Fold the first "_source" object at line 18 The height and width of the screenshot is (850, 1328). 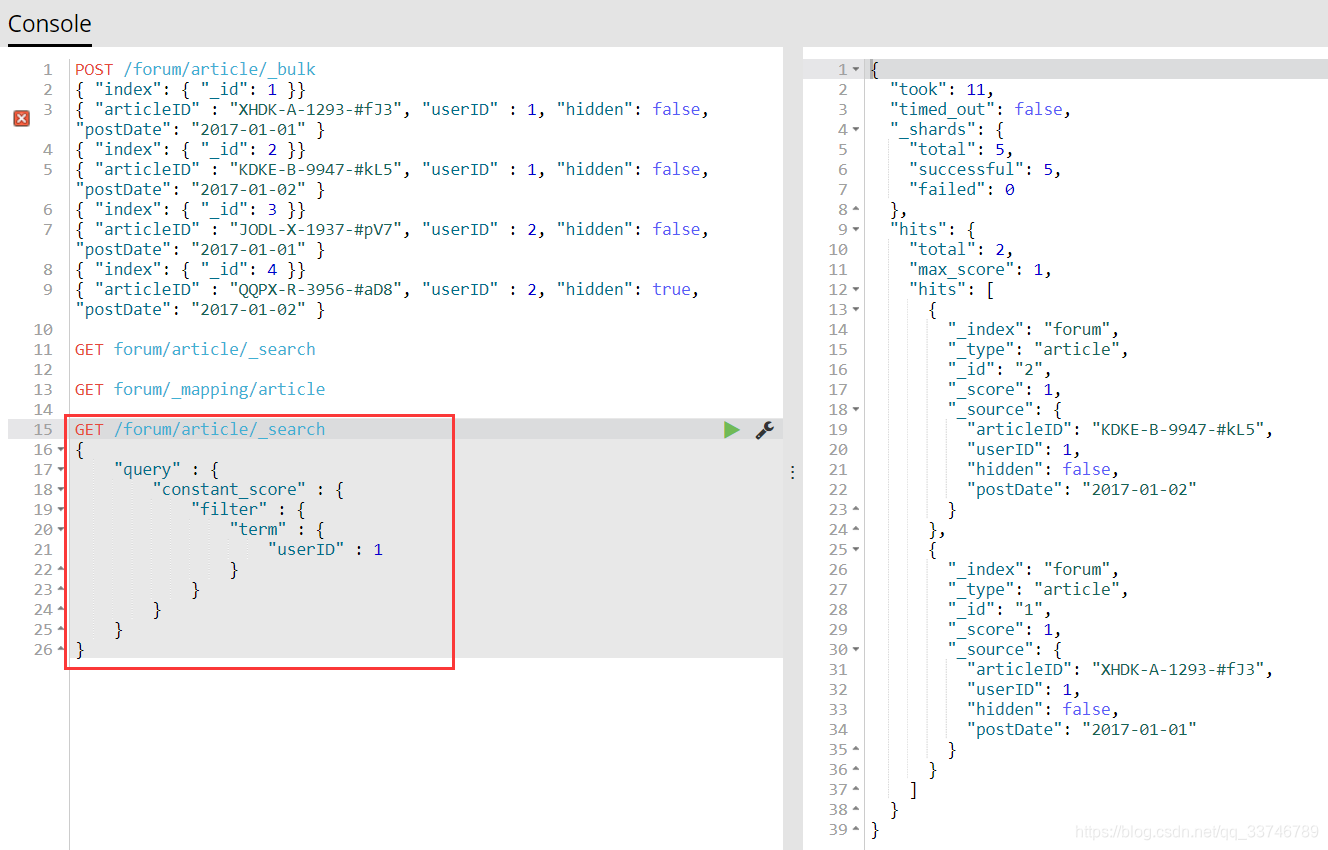(x=856, y=410)
